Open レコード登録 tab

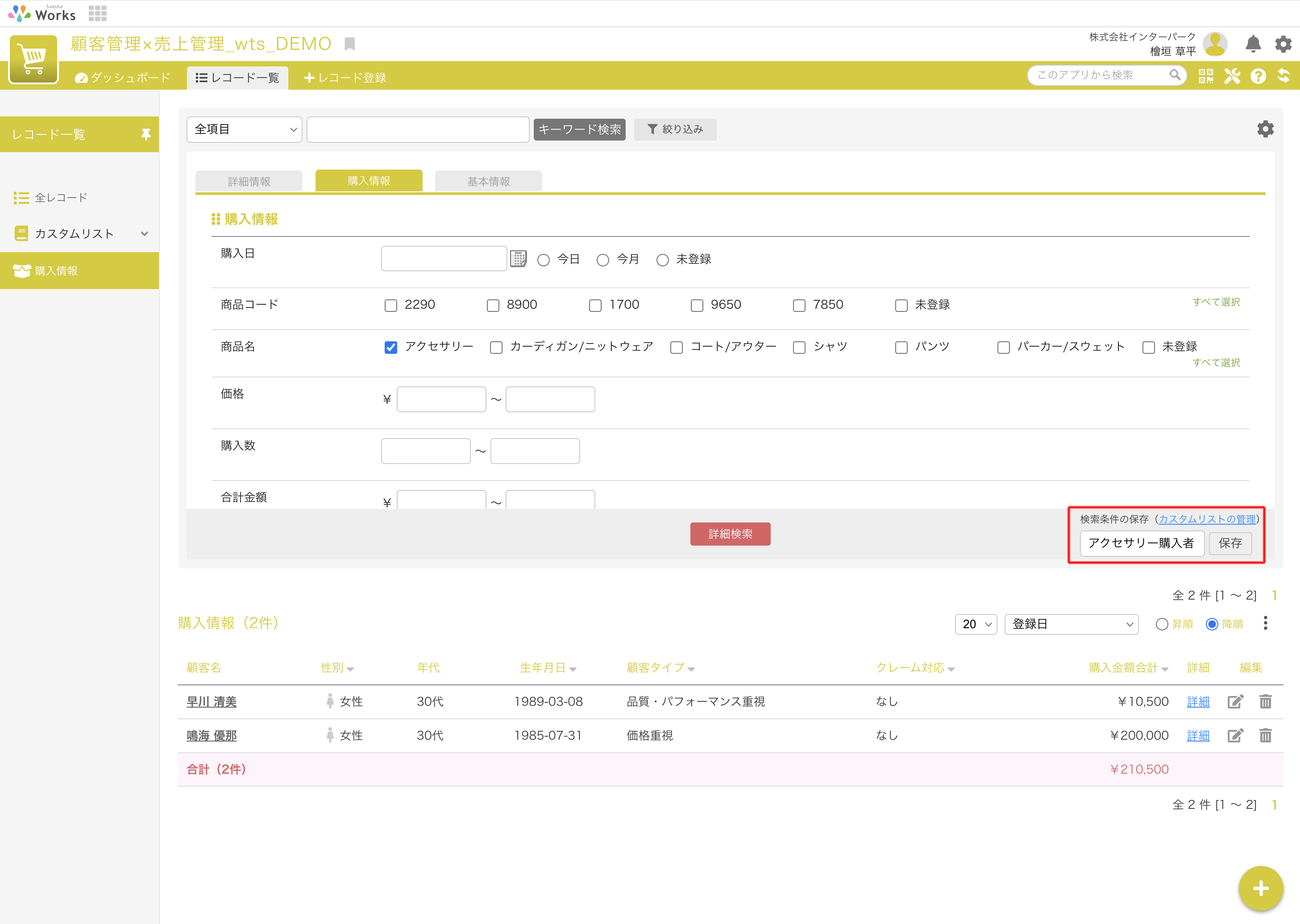point(345,77)
